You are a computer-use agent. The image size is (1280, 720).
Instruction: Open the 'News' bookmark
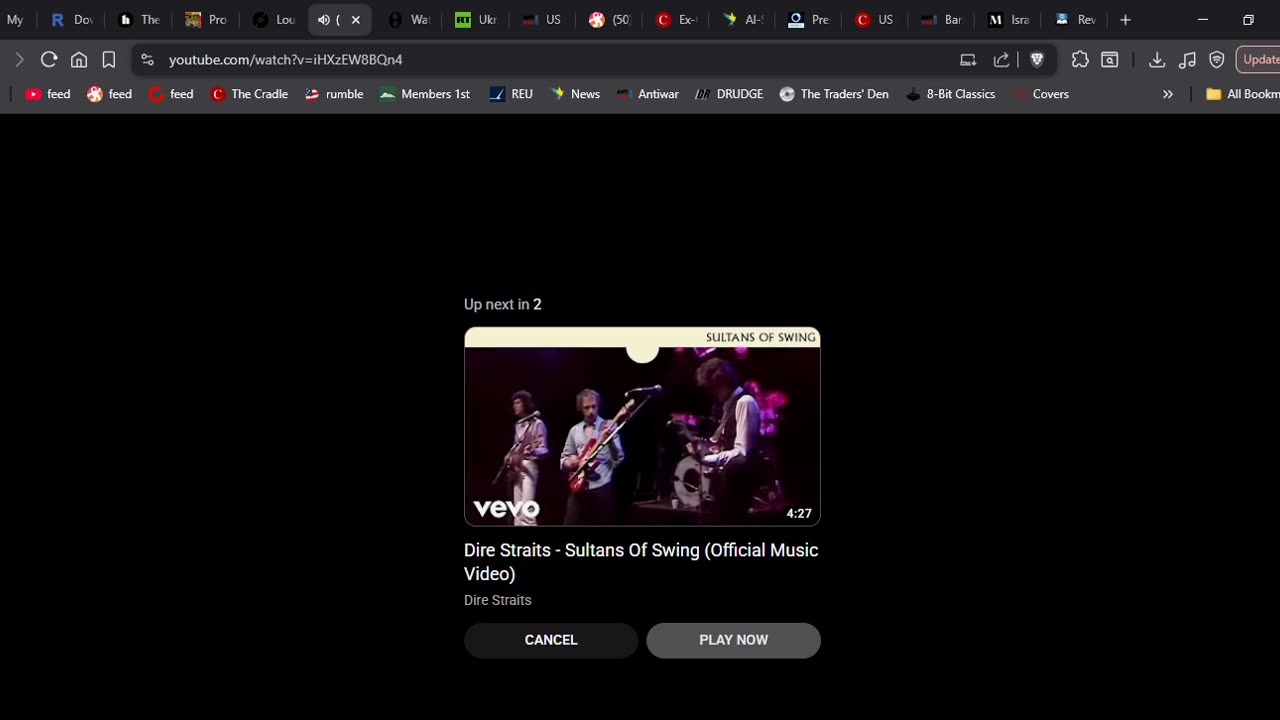575,94
